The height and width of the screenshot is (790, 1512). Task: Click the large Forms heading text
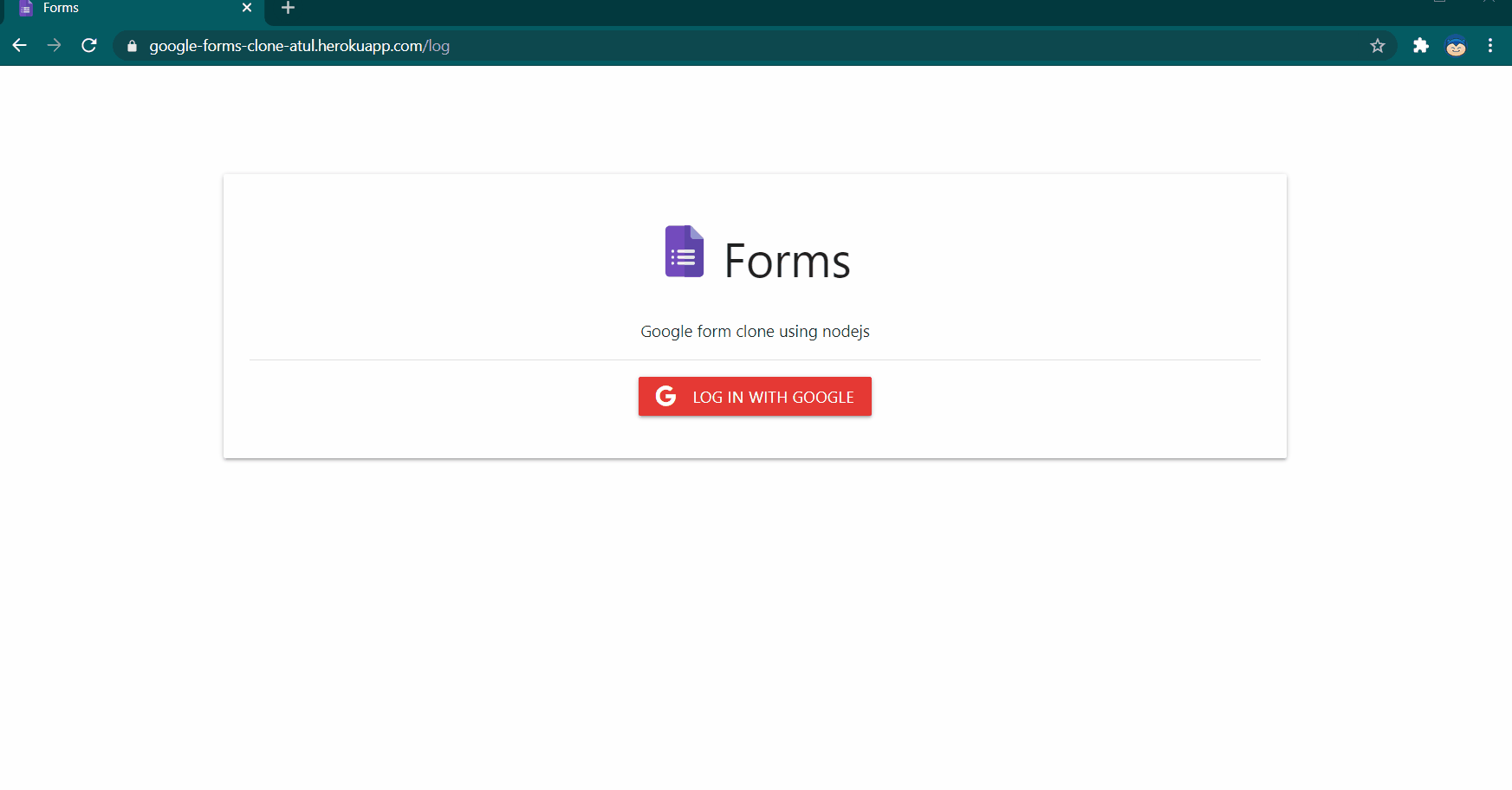(787, 261)
